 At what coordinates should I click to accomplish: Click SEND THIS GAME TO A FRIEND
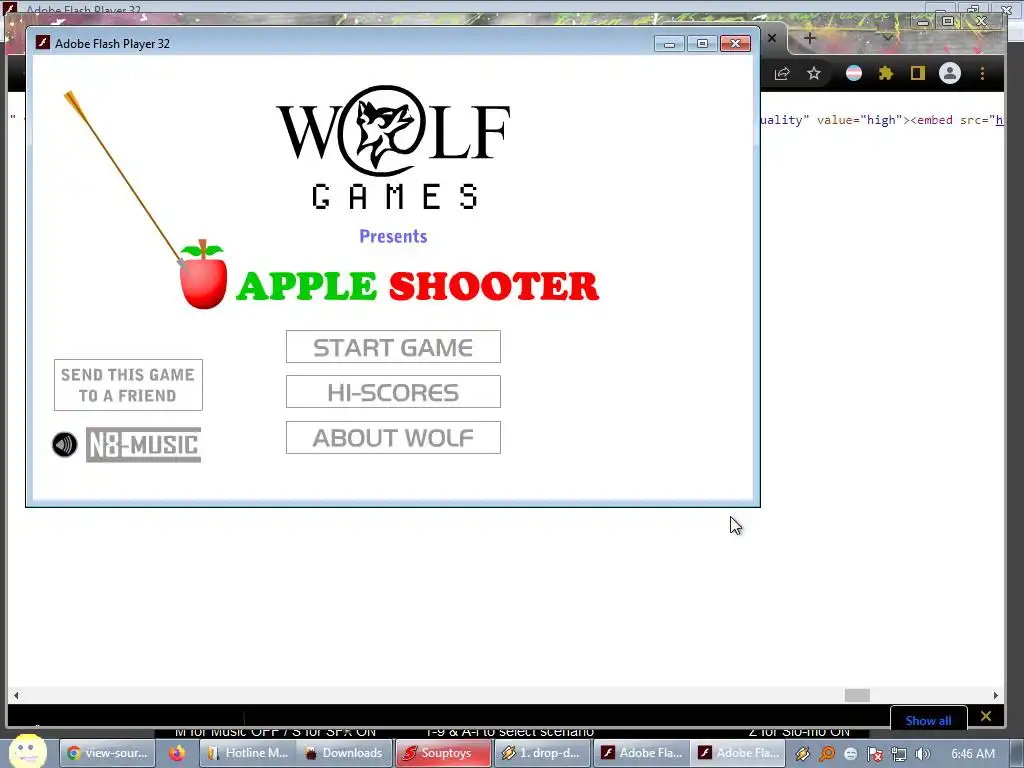tap(128, 385)
